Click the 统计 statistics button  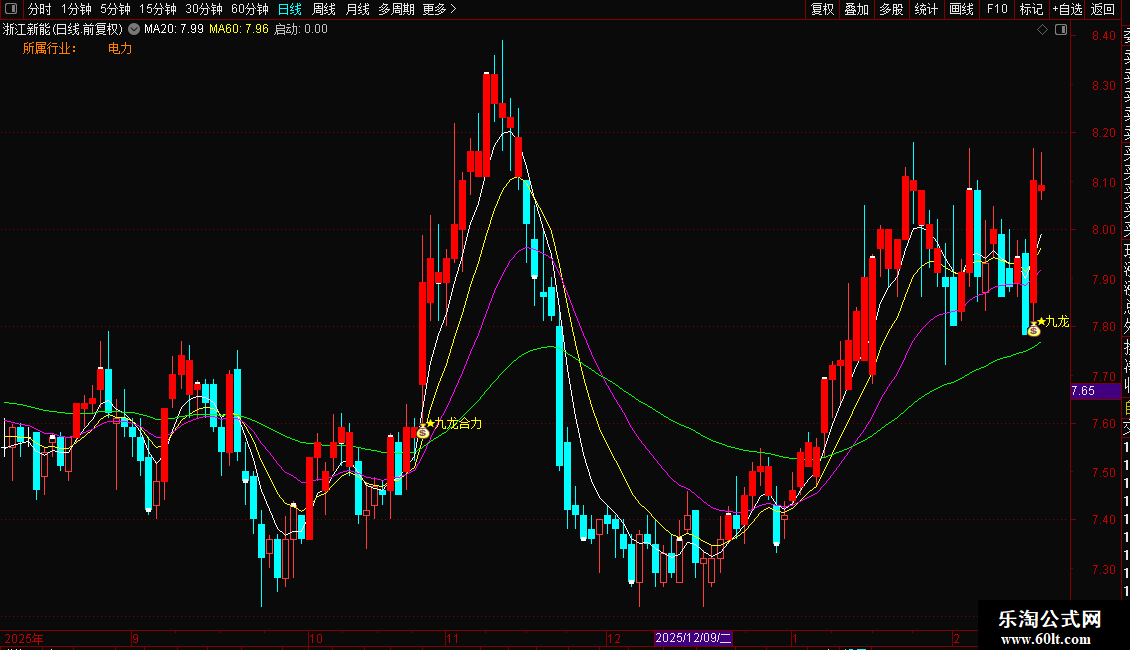click(x=926, y=9)
